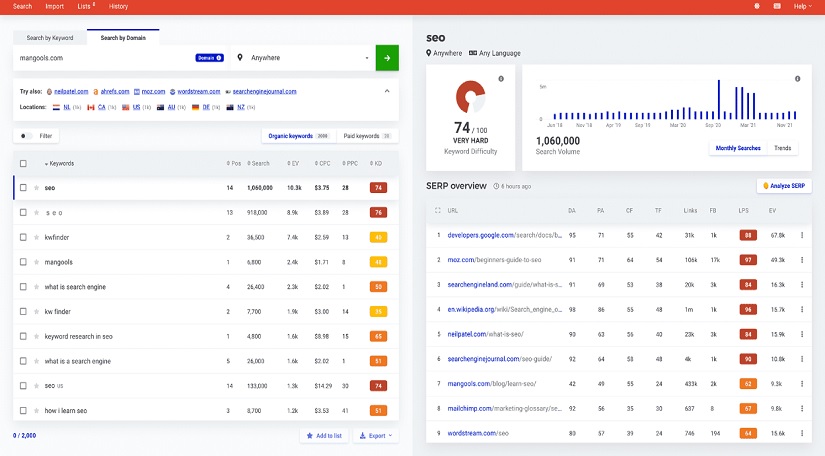Click the green search arrow button
This screenshot has width=825, height=456.
tap(387, 58)
